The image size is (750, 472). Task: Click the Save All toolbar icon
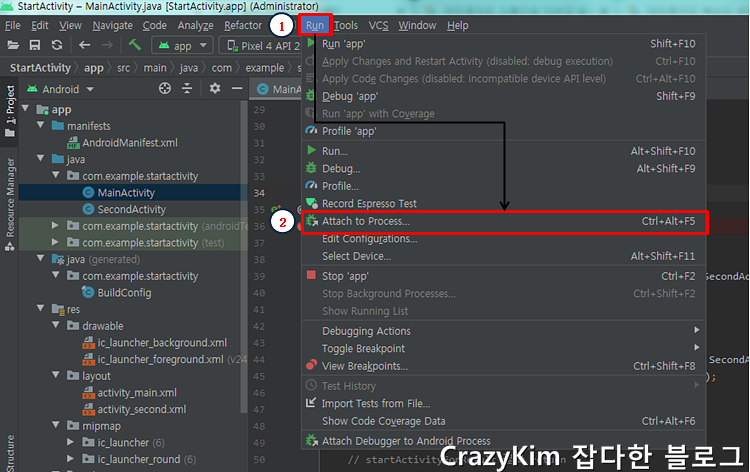coord(35,45)
